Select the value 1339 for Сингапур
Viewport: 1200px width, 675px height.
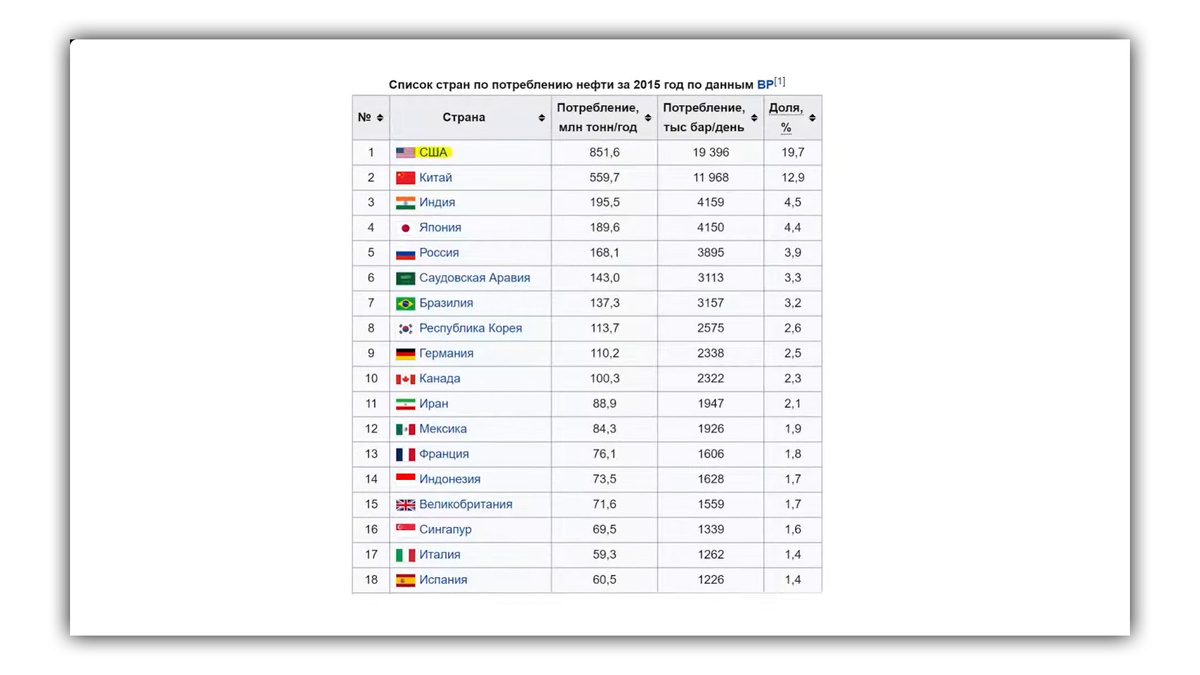tap(711, 529)
